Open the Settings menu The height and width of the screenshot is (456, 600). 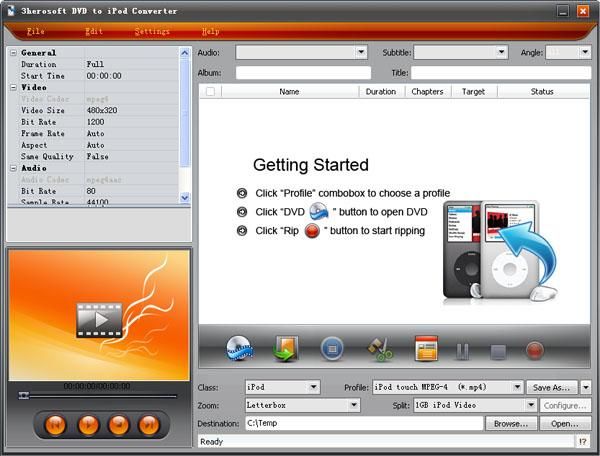[x=152, y=31]
